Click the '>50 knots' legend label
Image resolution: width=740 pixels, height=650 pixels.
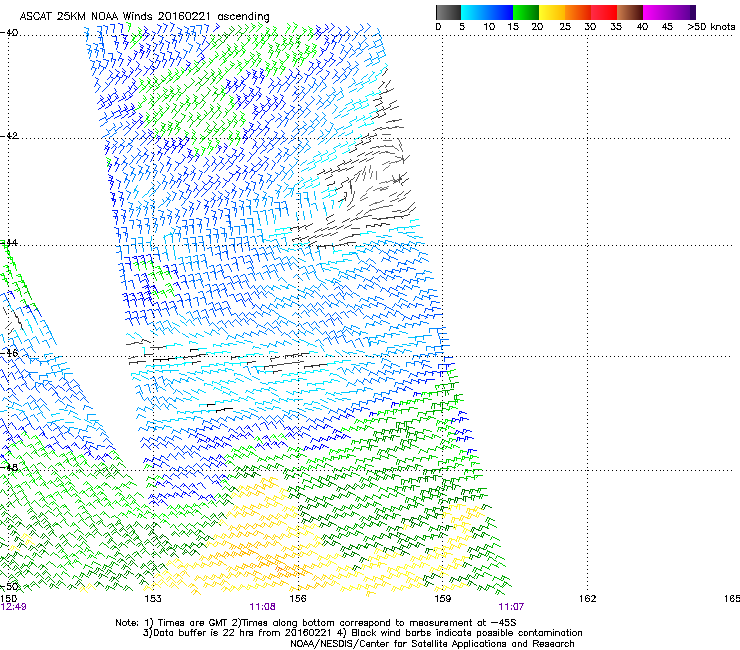pos(711,26)
